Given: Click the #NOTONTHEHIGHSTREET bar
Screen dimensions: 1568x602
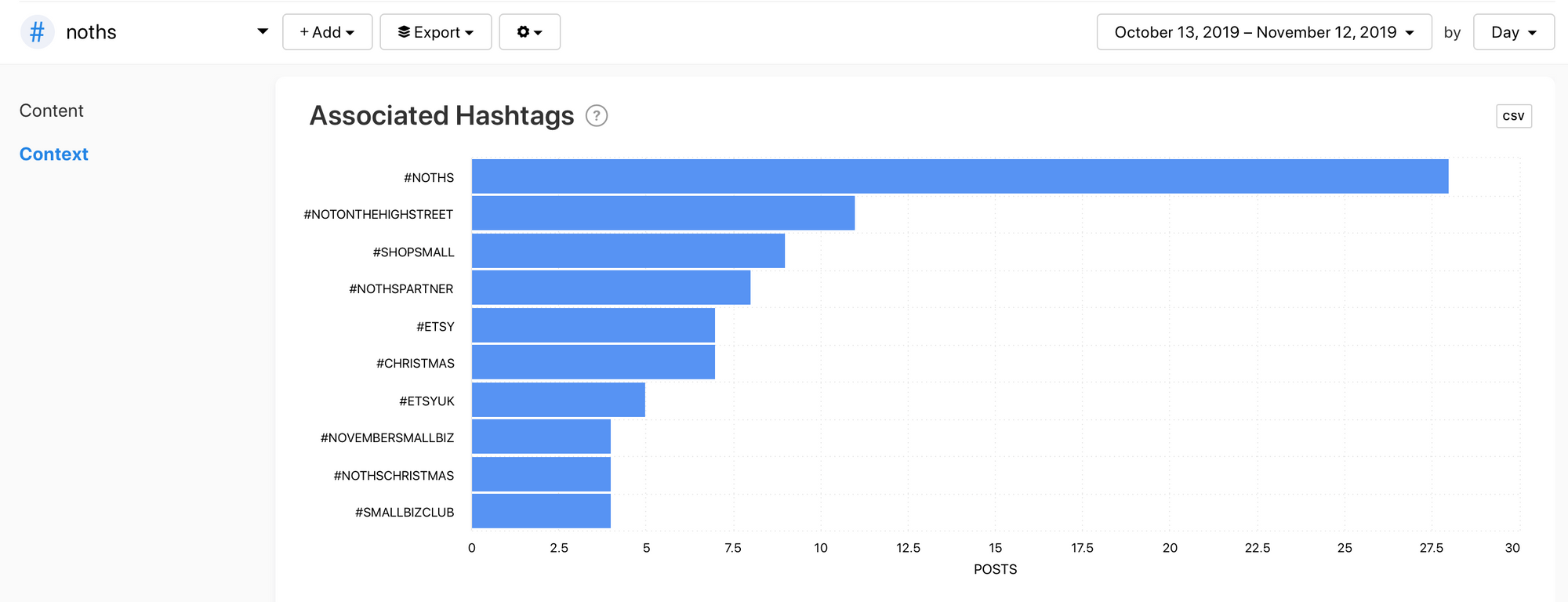Looking at the screenshot, I should coord(662,213).
